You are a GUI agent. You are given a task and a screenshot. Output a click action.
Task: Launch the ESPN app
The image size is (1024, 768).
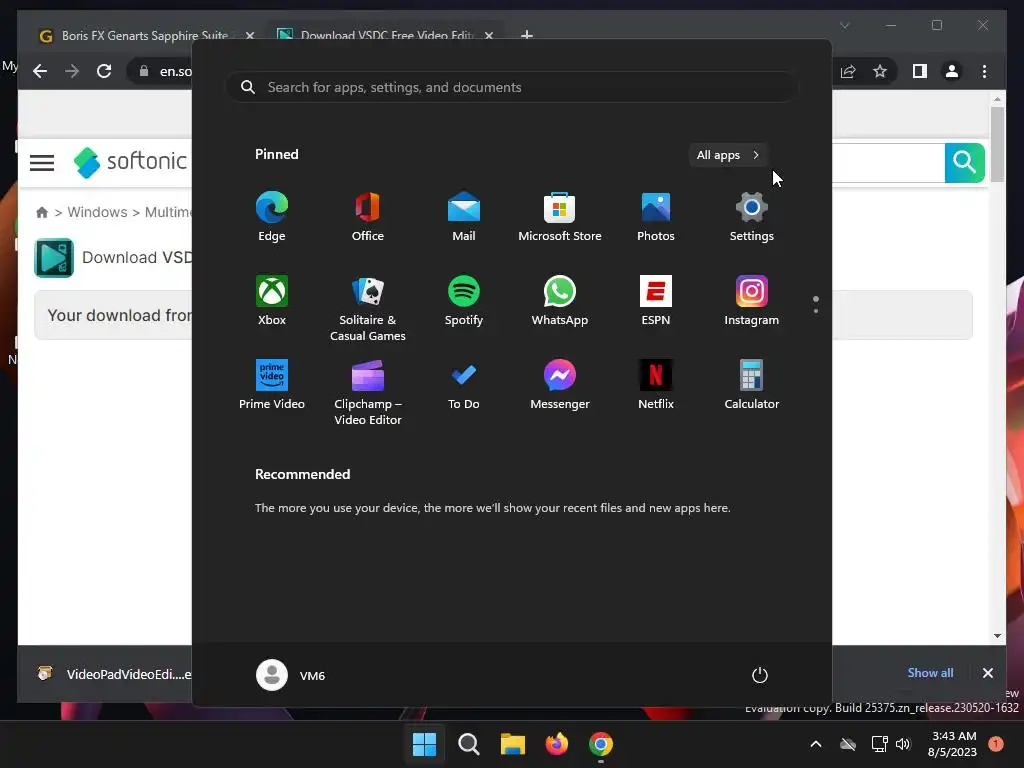click(656, 300)
